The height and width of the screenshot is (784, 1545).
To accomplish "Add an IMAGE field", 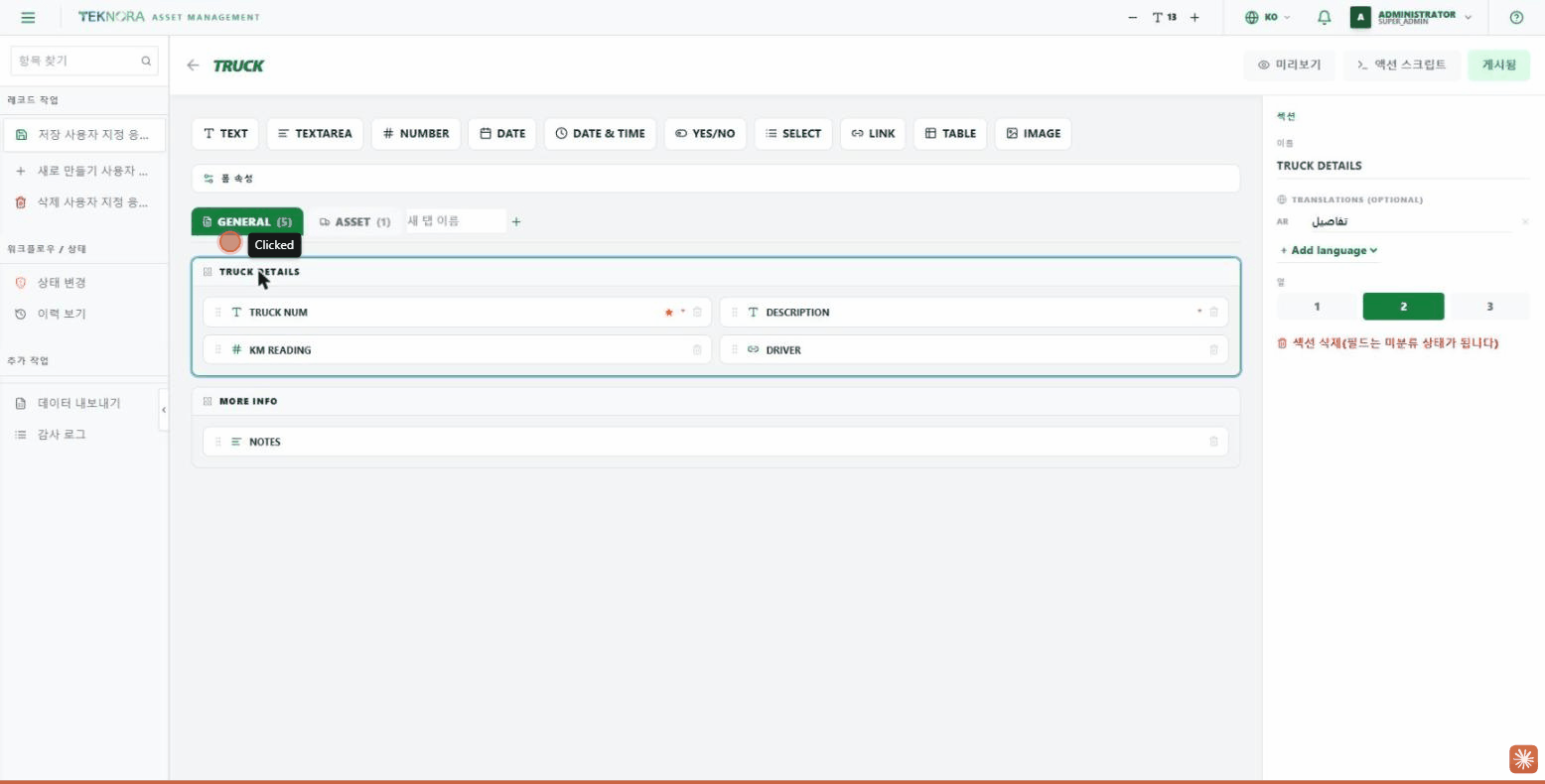I will 1033,133.
